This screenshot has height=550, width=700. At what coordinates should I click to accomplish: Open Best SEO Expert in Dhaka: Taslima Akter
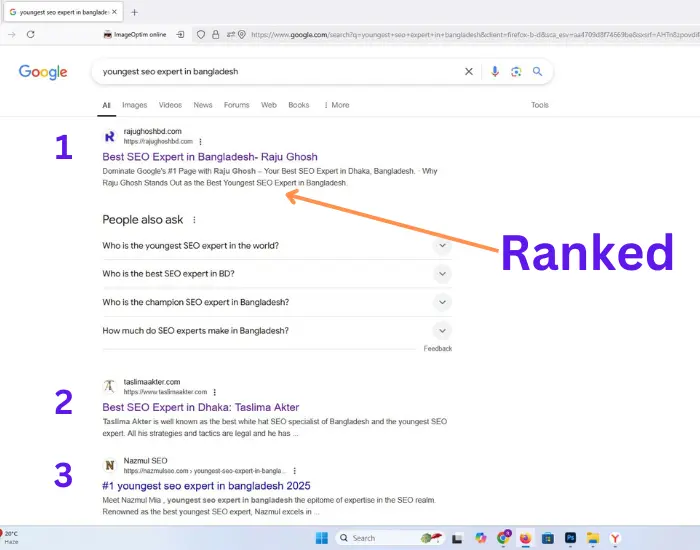pyautogui.click(x=200, y=407)
